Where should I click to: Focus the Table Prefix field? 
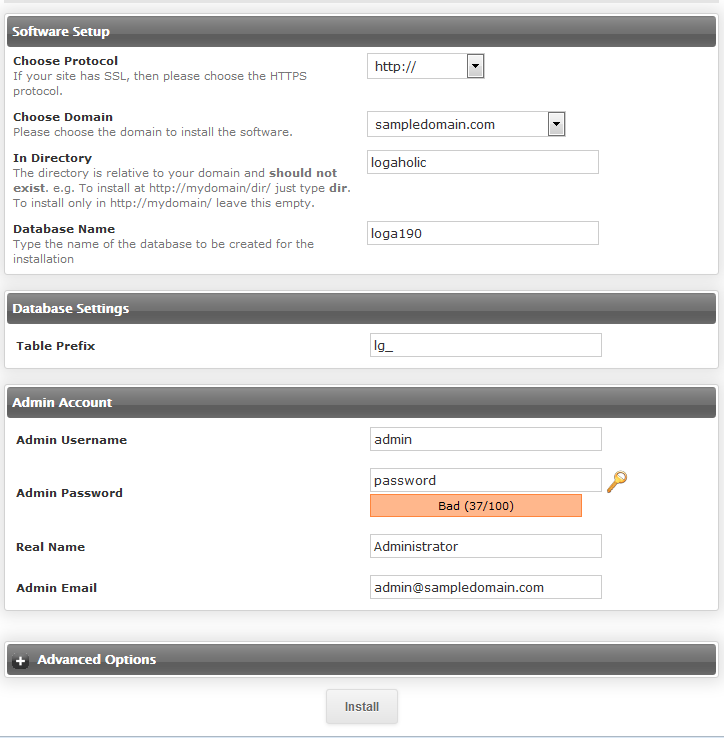[485, 345]
